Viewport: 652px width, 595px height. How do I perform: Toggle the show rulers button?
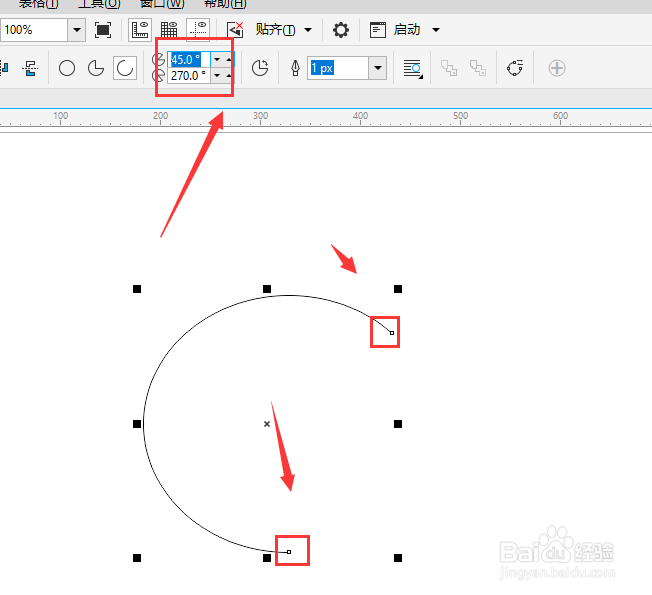[x=140, y=30]
